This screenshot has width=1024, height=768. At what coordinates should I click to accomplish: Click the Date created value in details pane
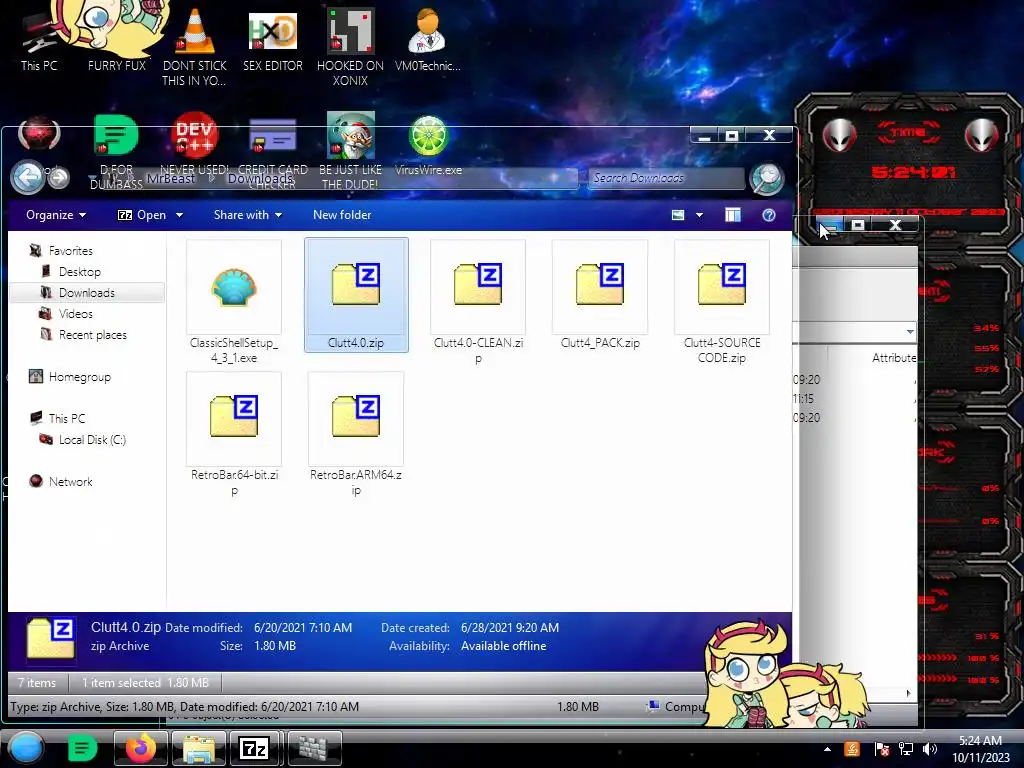click(x=509, y=628)
